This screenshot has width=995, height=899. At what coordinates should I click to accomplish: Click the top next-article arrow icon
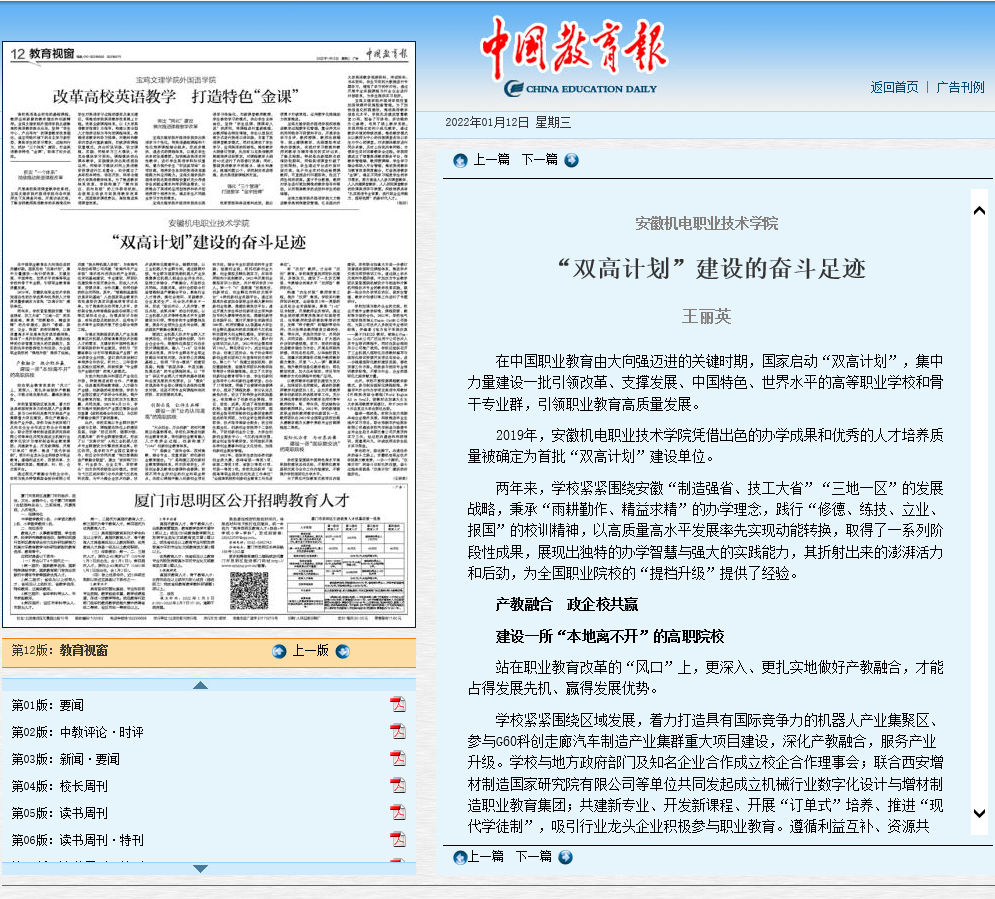(x=571, y=161)
